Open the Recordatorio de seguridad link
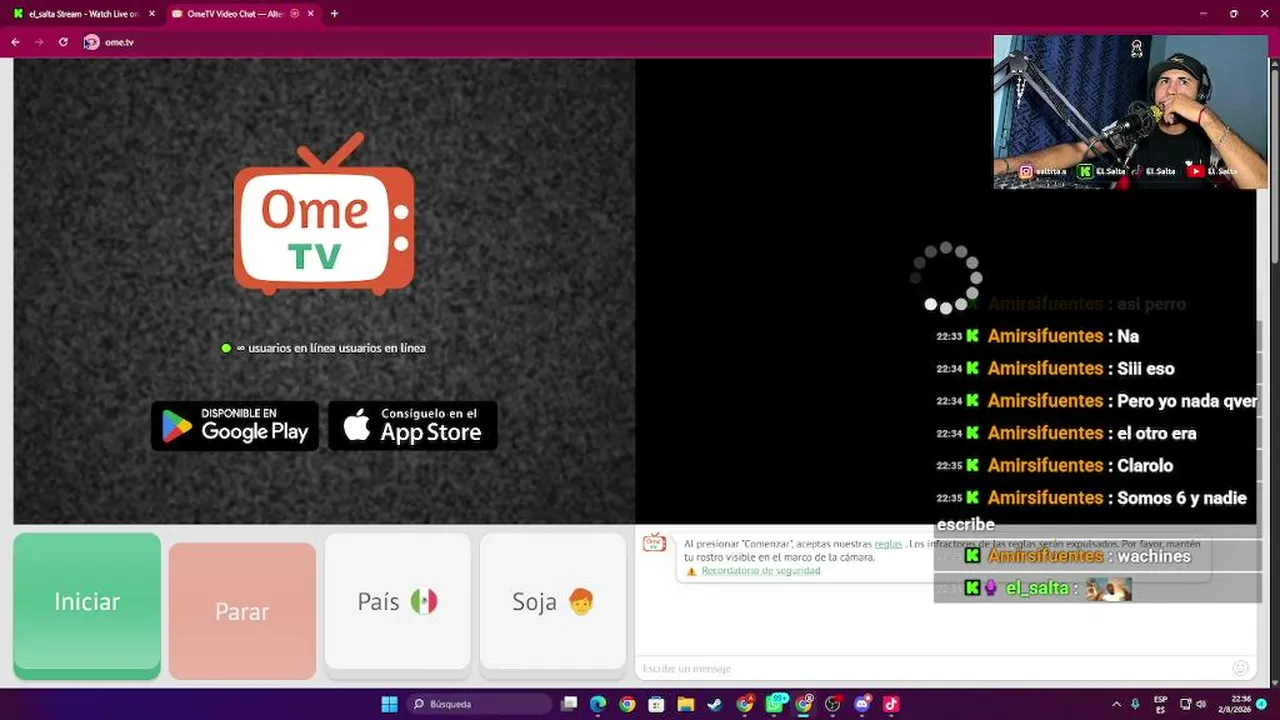This screenshot has width=1280, height=720. pos(761,571)
